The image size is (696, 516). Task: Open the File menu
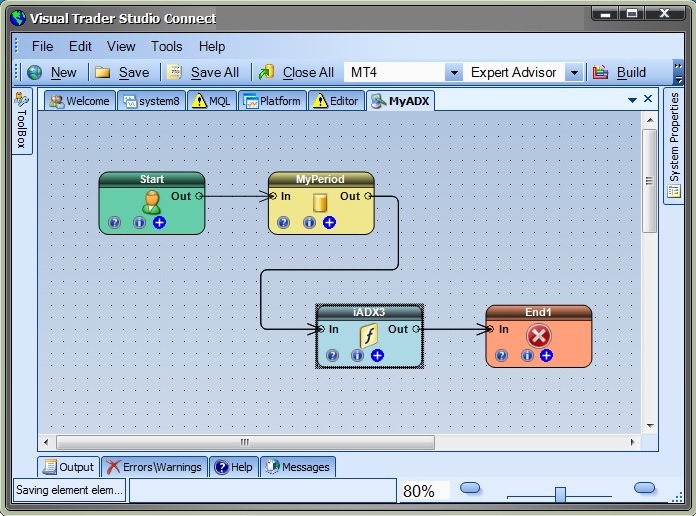(43, 46)
